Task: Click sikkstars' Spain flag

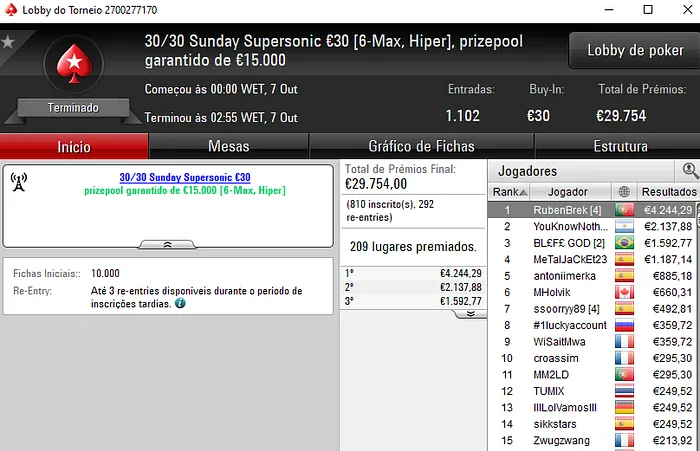Action: coord(624,424)
